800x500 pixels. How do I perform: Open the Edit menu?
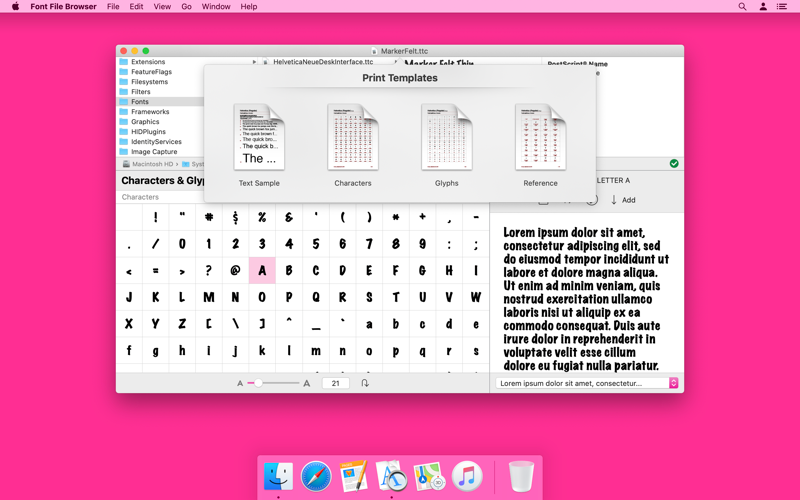click(136, 7)
